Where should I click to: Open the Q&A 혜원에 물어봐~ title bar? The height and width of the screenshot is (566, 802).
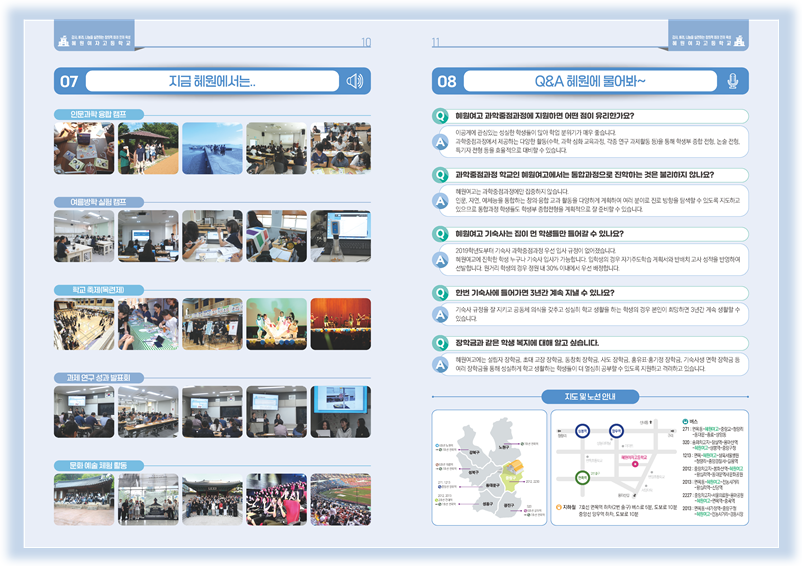pos(591,81)
